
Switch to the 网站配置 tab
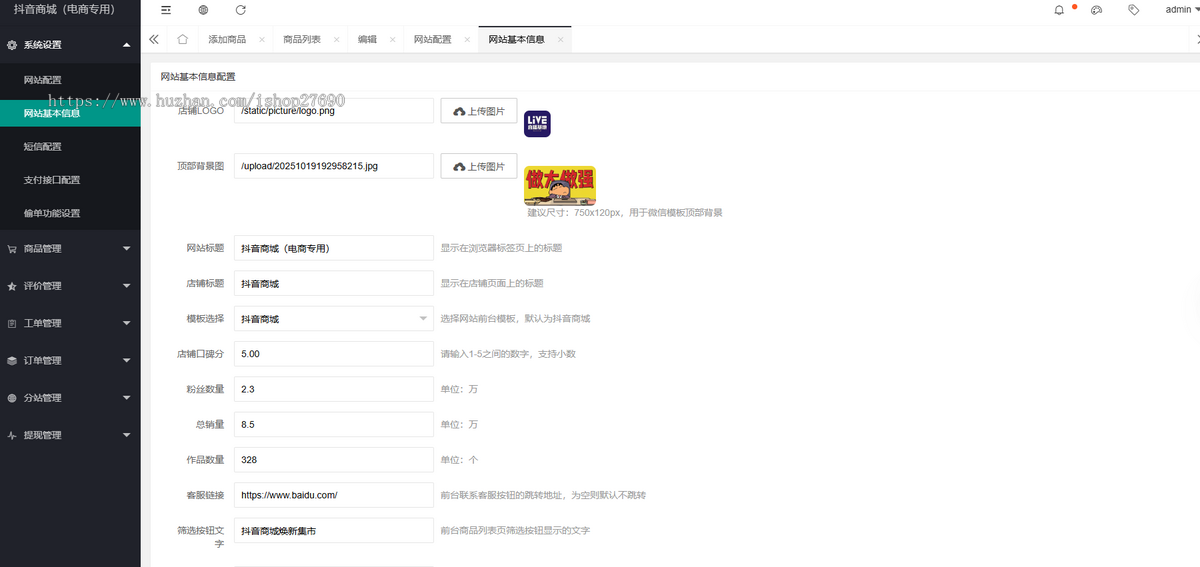click(432, 40)
